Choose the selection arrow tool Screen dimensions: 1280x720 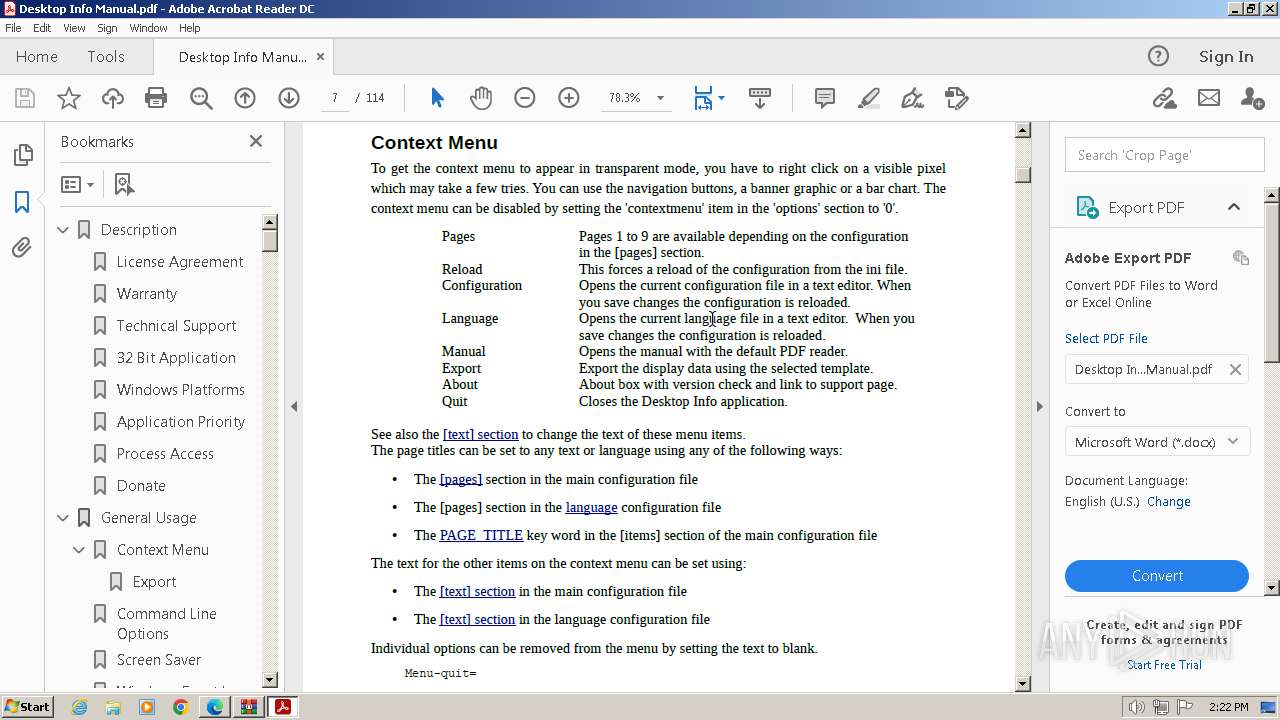437,98
